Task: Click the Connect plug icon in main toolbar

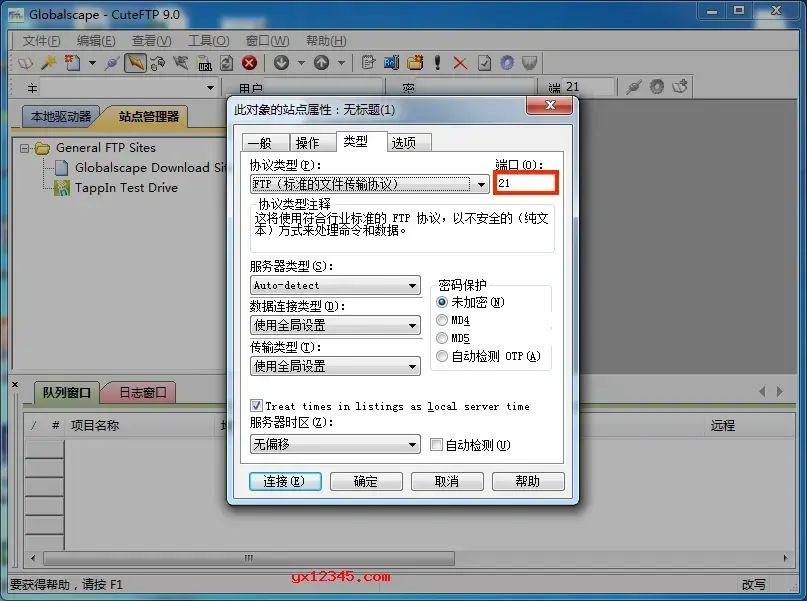Action: point(112,63)
